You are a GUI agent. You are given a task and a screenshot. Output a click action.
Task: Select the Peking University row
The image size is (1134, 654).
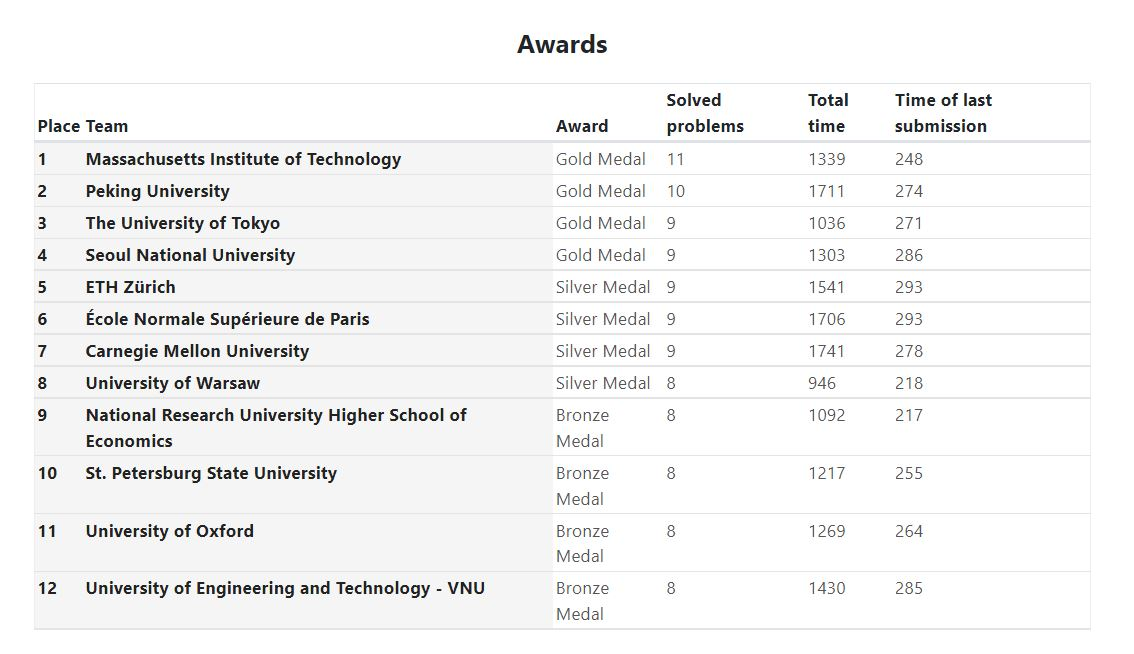(562, 191)
